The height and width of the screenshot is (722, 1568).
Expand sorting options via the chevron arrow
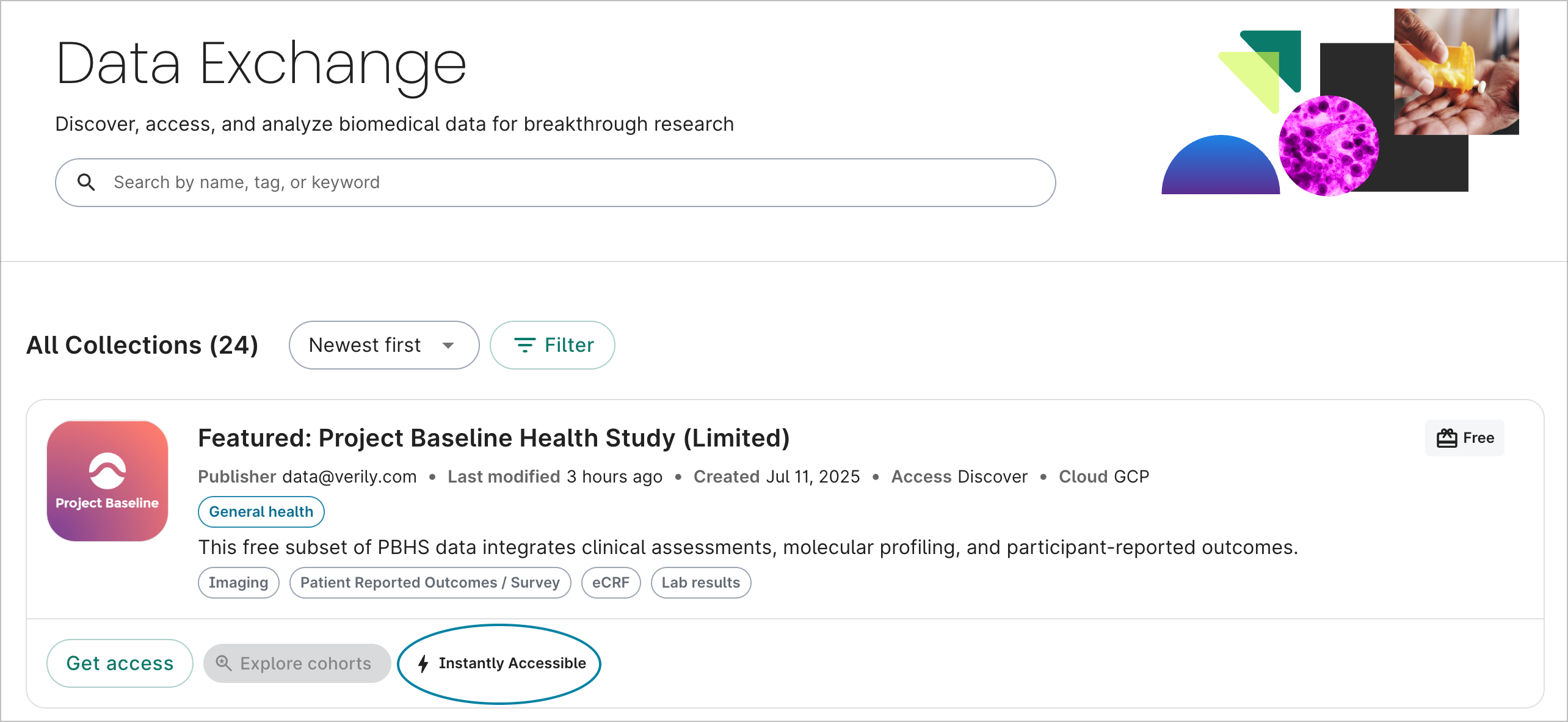[x=449, y=345]
